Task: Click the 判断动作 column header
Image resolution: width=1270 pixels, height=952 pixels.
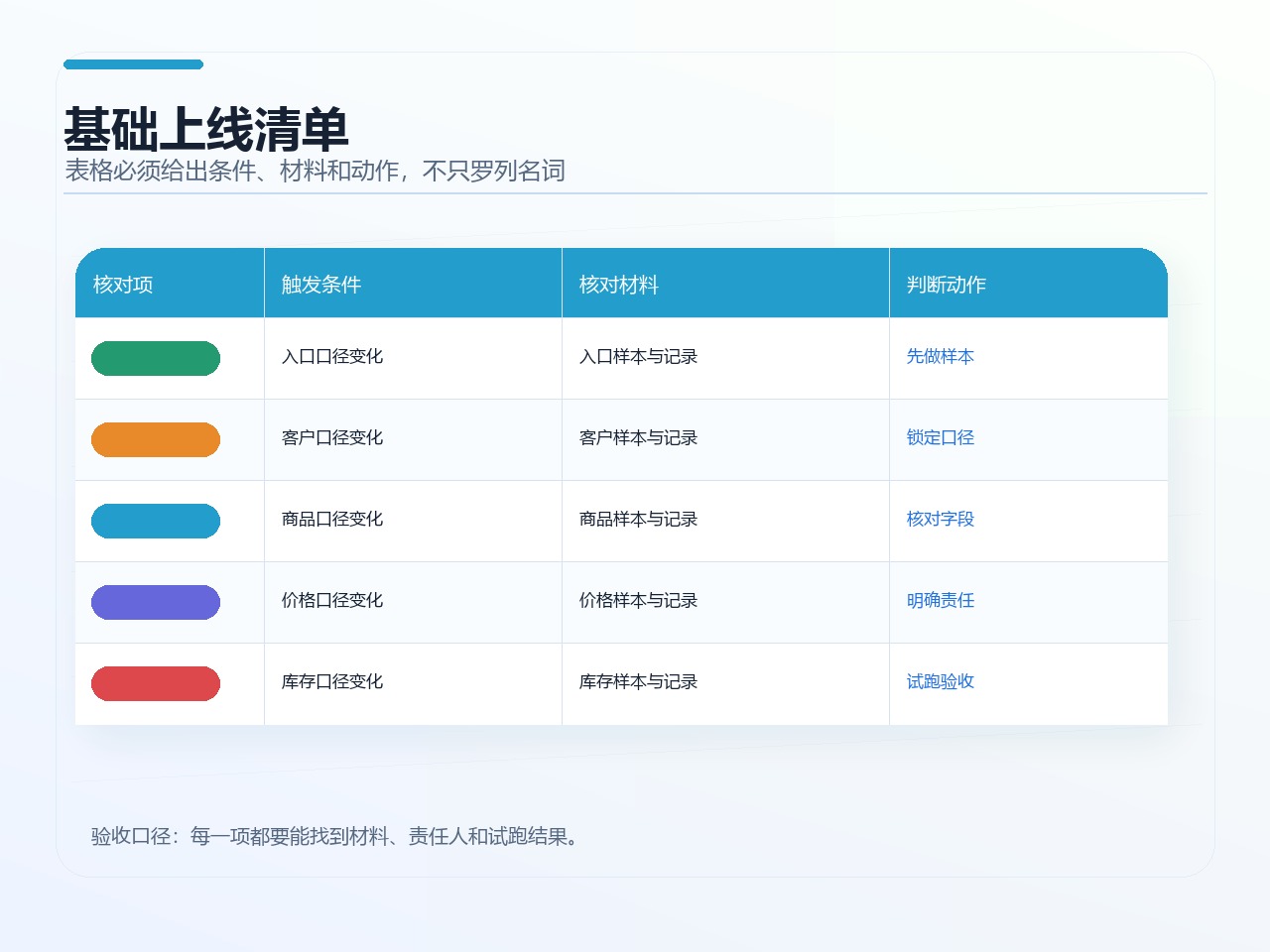Action: pos(1029,284)
